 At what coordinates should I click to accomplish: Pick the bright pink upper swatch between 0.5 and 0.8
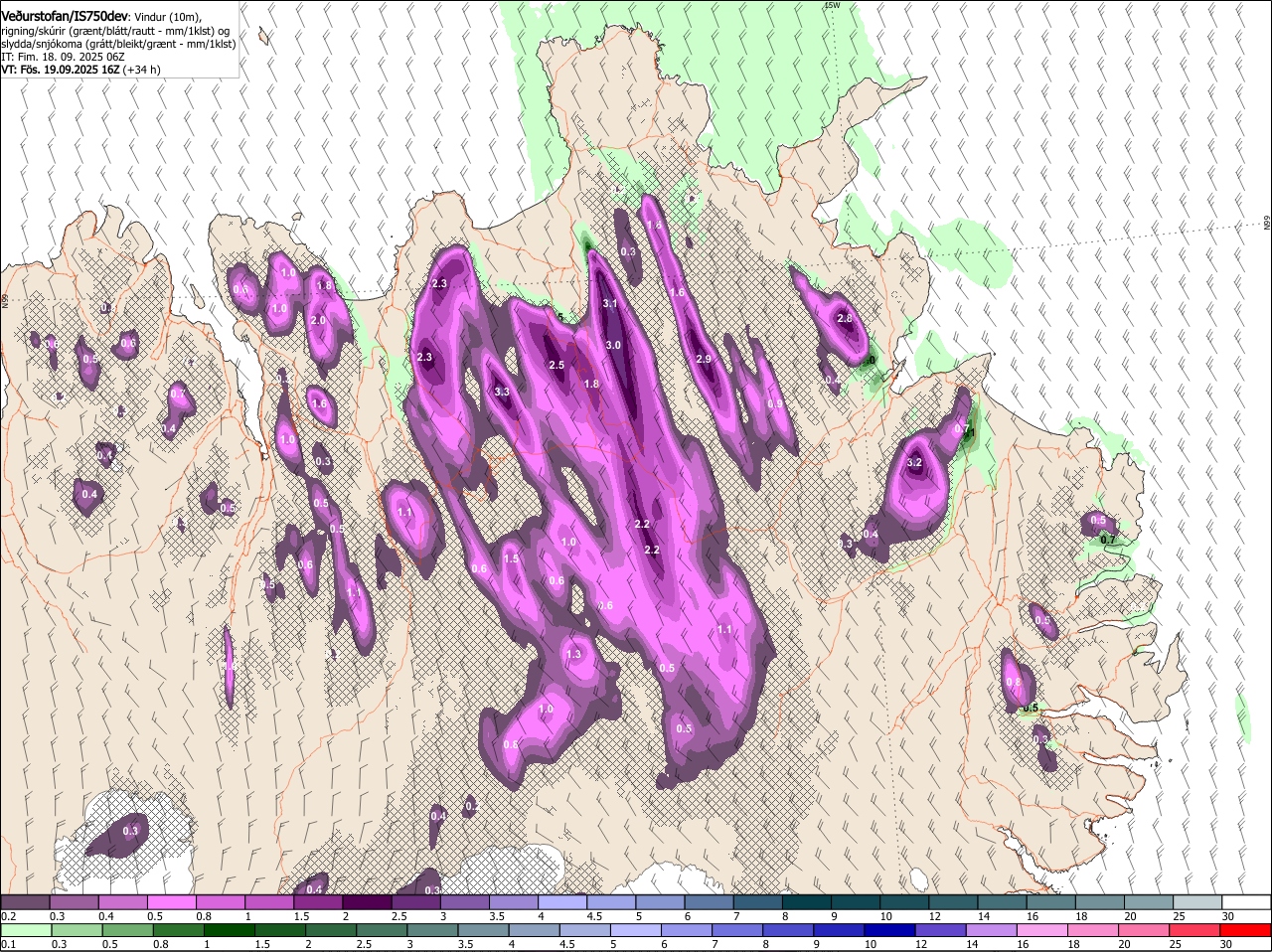172,901
